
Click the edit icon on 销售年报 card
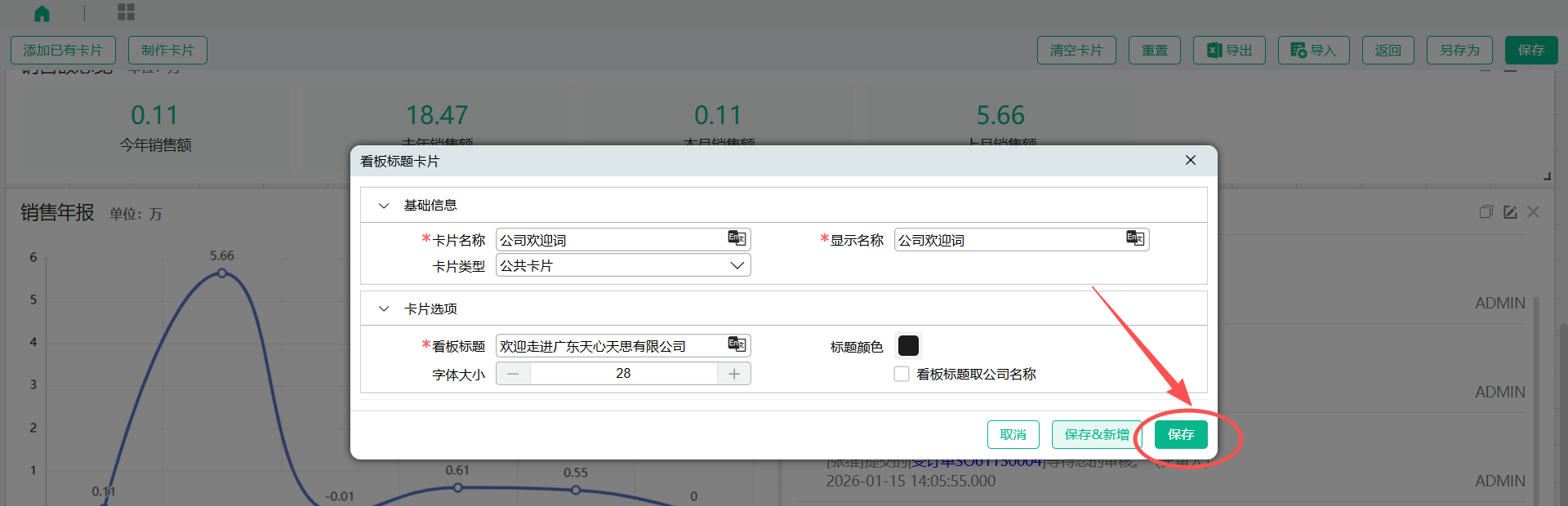click(x=1510, y=212)
